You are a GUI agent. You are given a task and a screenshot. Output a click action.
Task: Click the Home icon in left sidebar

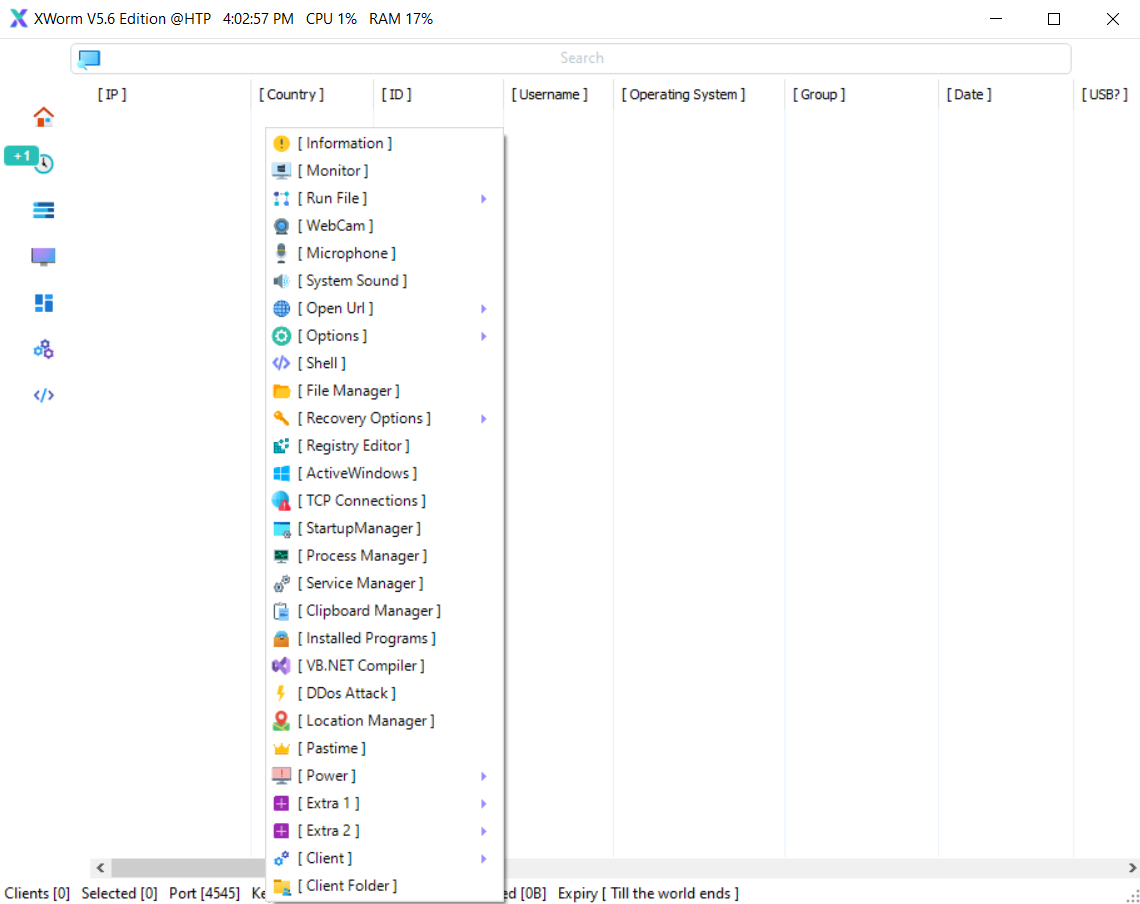pos(43,117)
